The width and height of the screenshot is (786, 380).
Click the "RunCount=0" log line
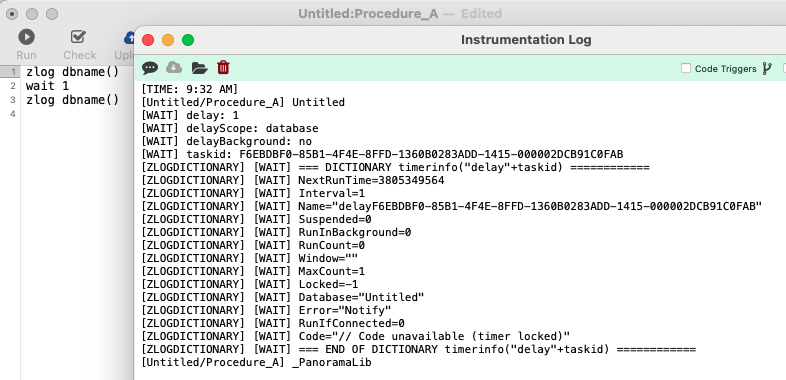click(x=253, y=246)
